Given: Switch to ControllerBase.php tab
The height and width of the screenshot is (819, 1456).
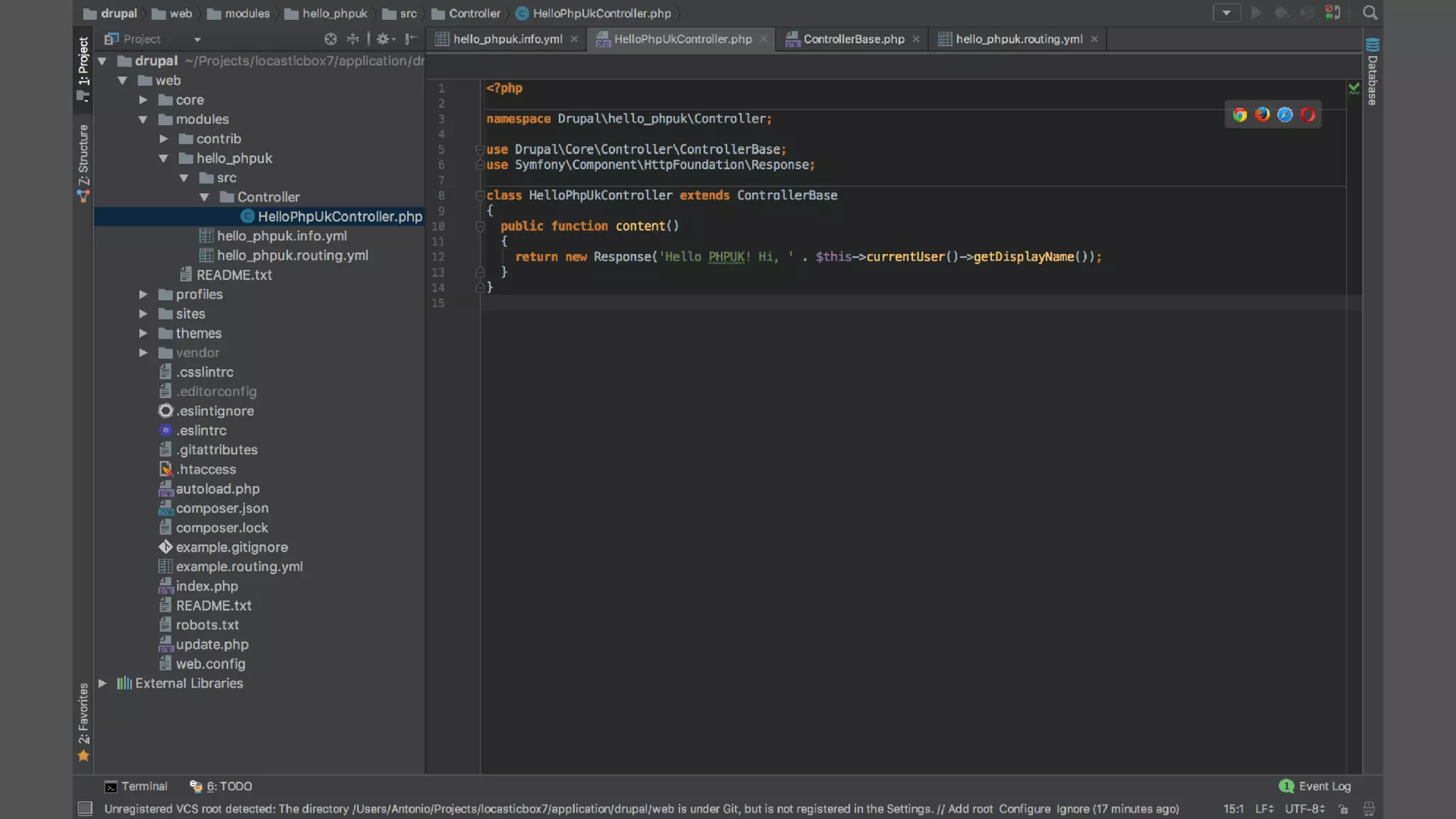Looking at the screenshot, I should (x=853, y=39).
